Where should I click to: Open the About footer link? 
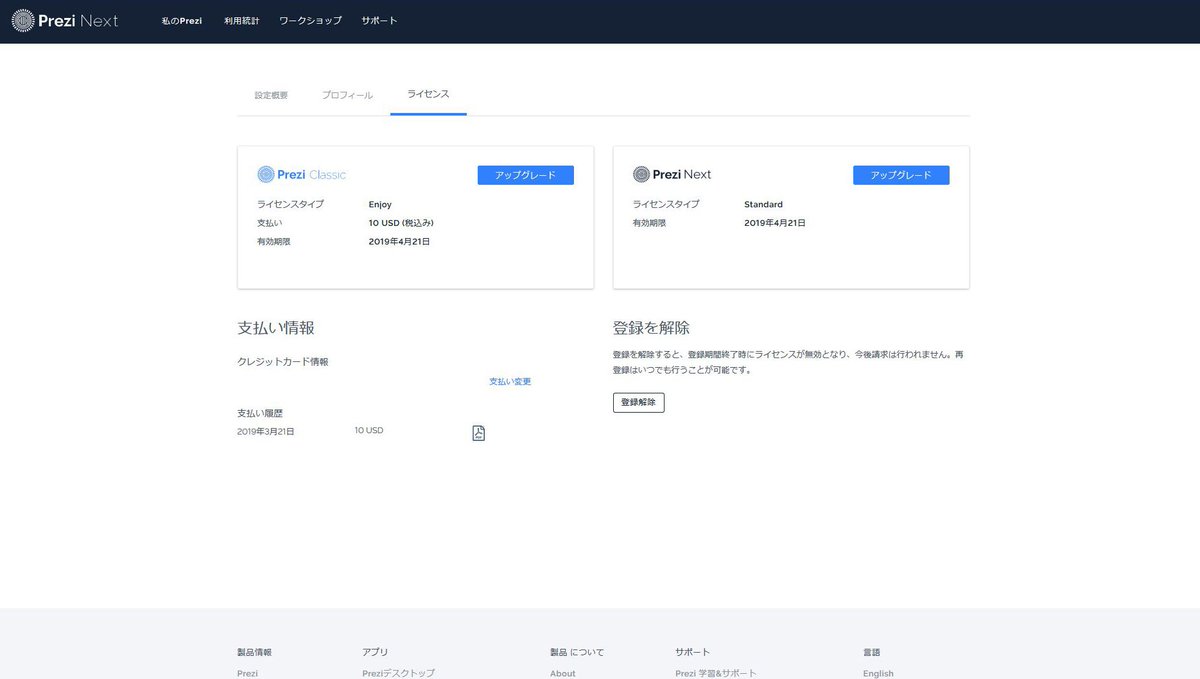point(563,673)
